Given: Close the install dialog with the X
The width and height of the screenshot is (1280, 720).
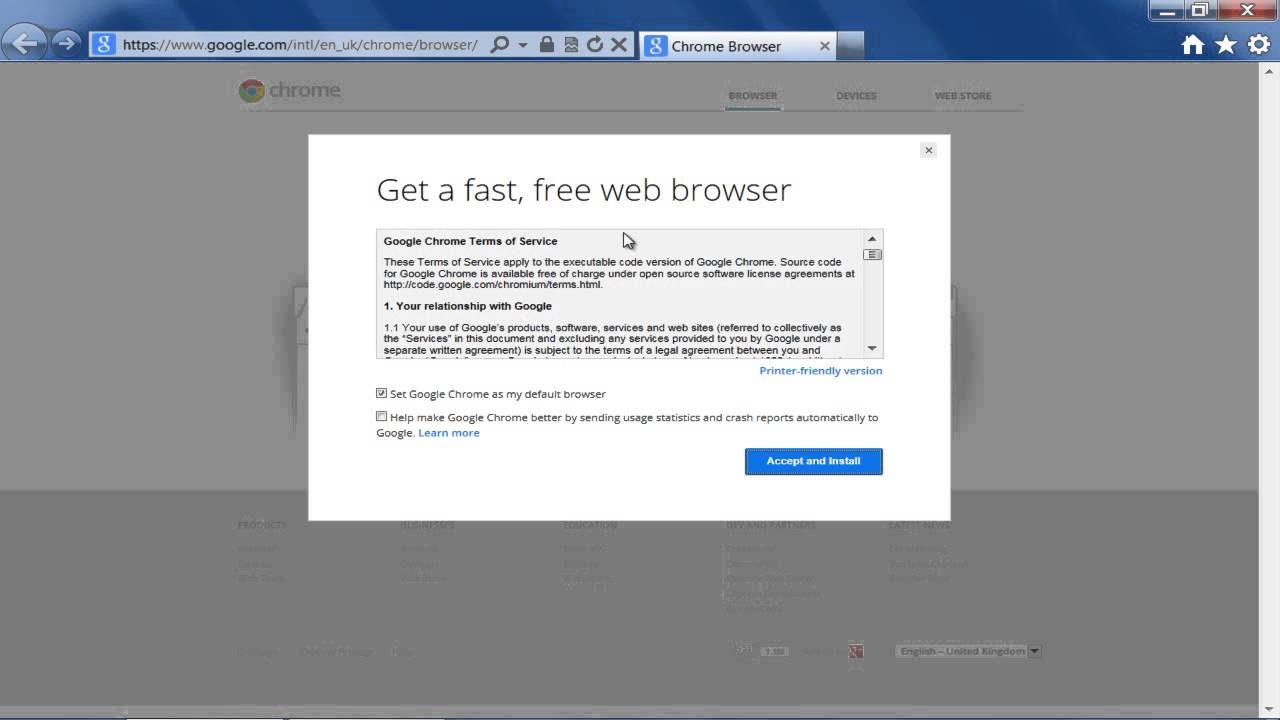Looking at the screenshot, I should (928, 150).
